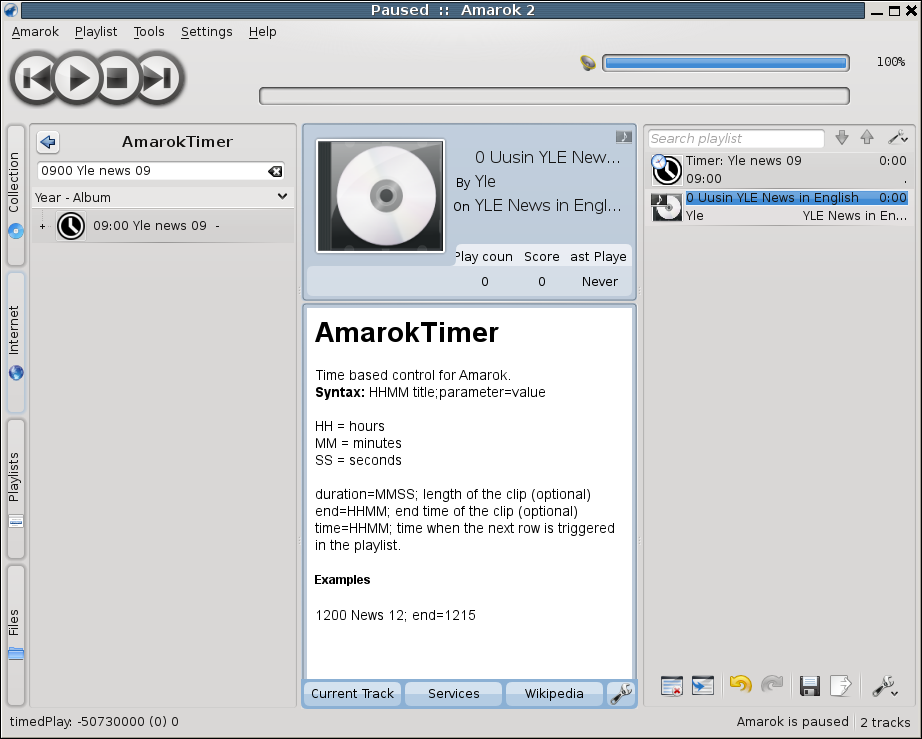Click the timer clock icon in playlist
This screenshot has height=739, width=922.
(x=667, y=169)
